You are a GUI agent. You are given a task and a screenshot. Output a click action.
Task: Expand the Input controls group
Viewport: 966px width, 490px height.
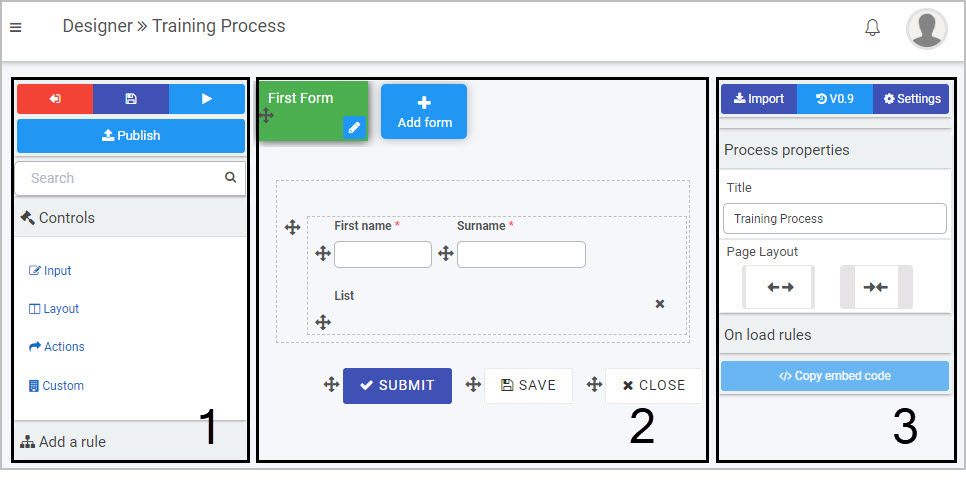click(51, 271)
